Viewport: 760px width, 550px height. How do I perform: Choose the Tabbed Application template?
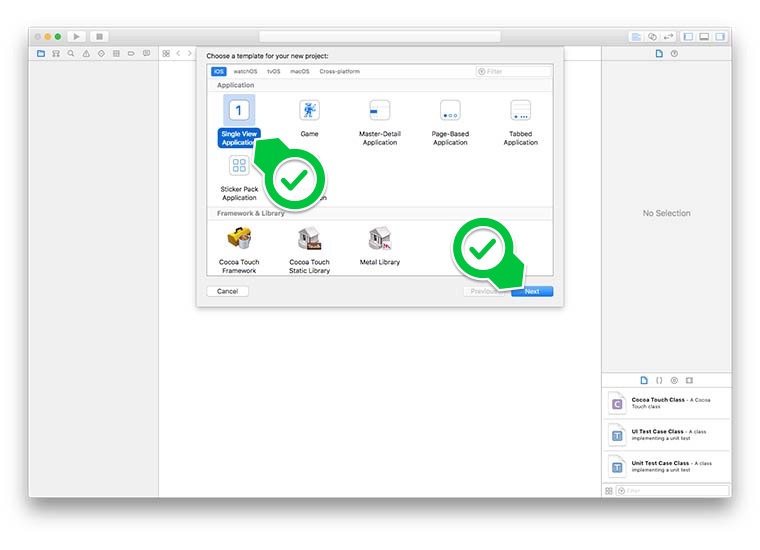pos(521,121)
